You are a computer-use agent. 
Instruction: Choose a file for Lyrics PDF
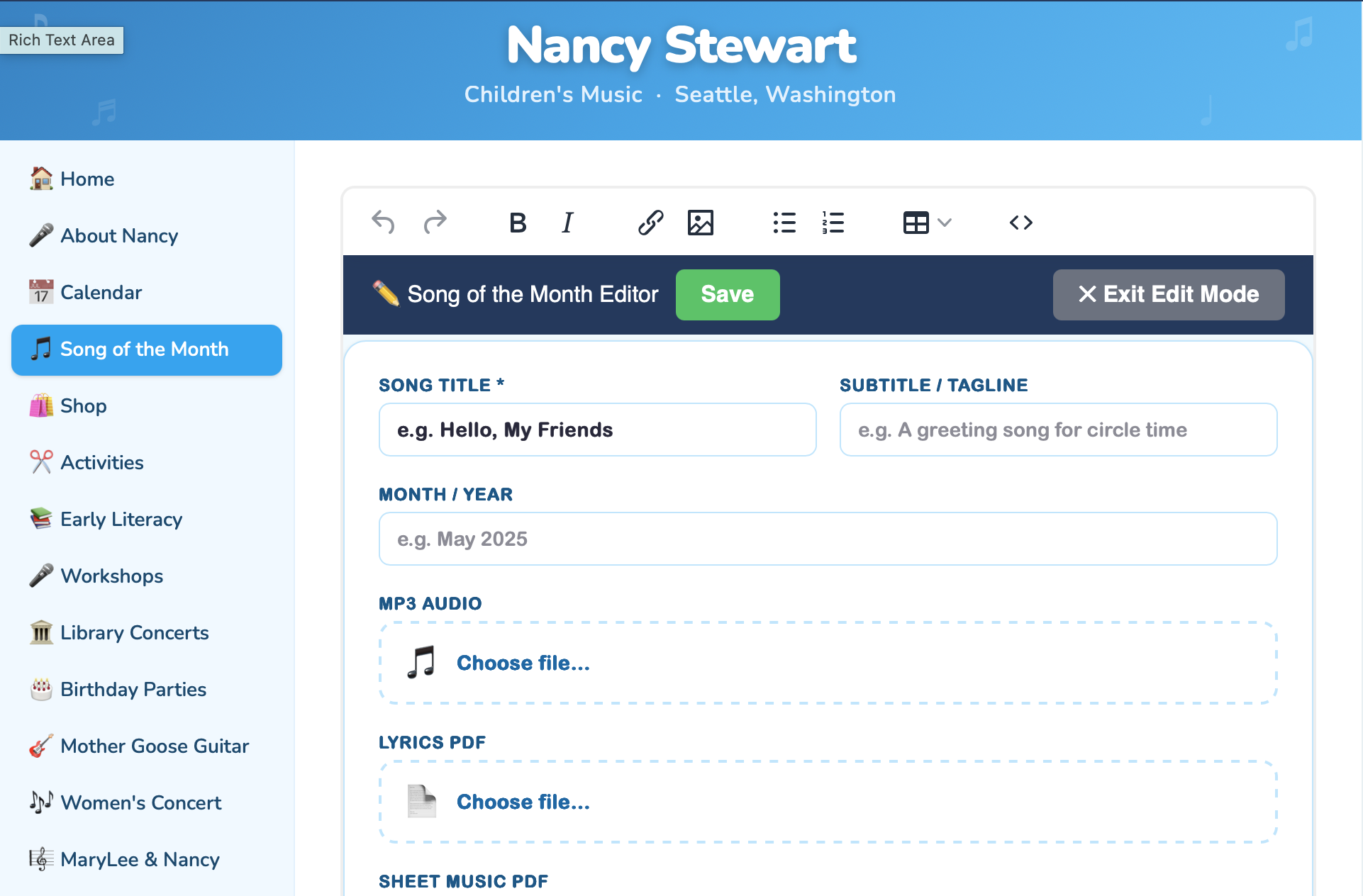tap(523, 802)
